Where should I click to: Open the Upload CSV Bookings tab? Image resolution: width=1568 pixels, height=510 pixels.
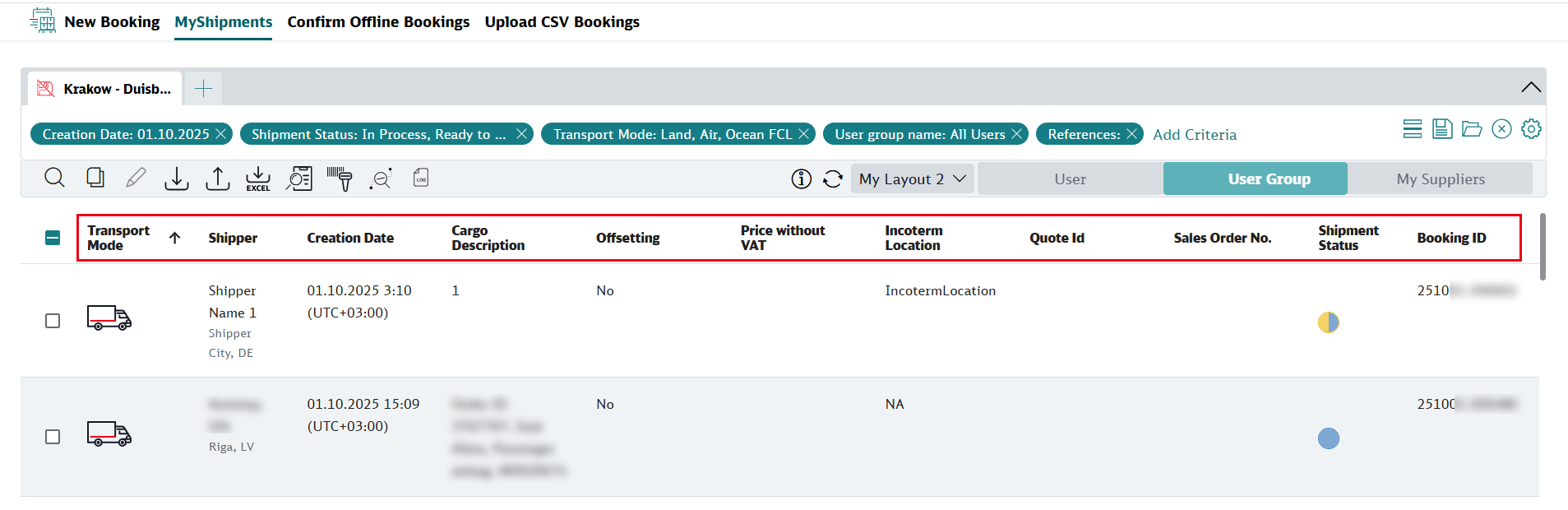point(562,22)
